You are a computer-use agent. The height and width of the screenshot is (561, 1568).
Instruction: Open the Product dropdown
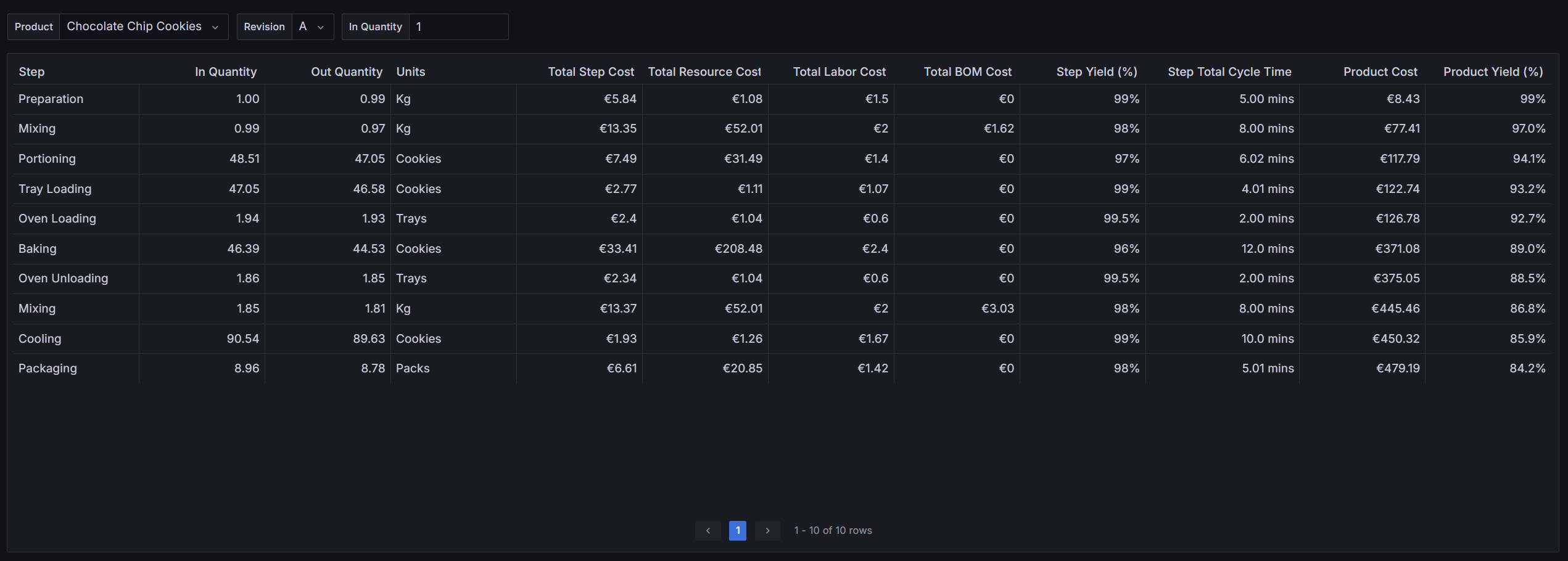[142, 27]
